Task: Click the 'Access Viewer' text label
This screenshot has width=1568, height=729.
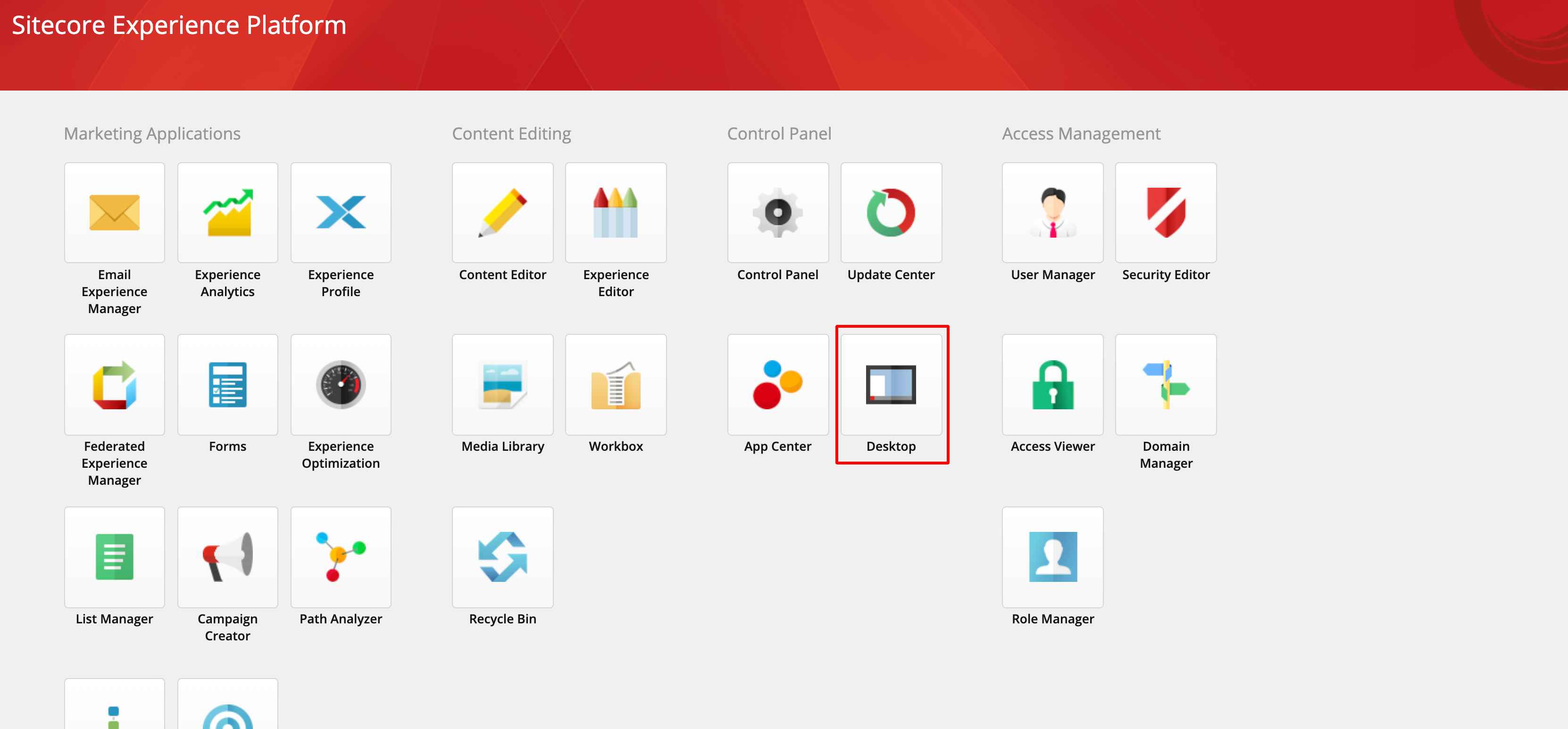Action: click(1053, 446)
